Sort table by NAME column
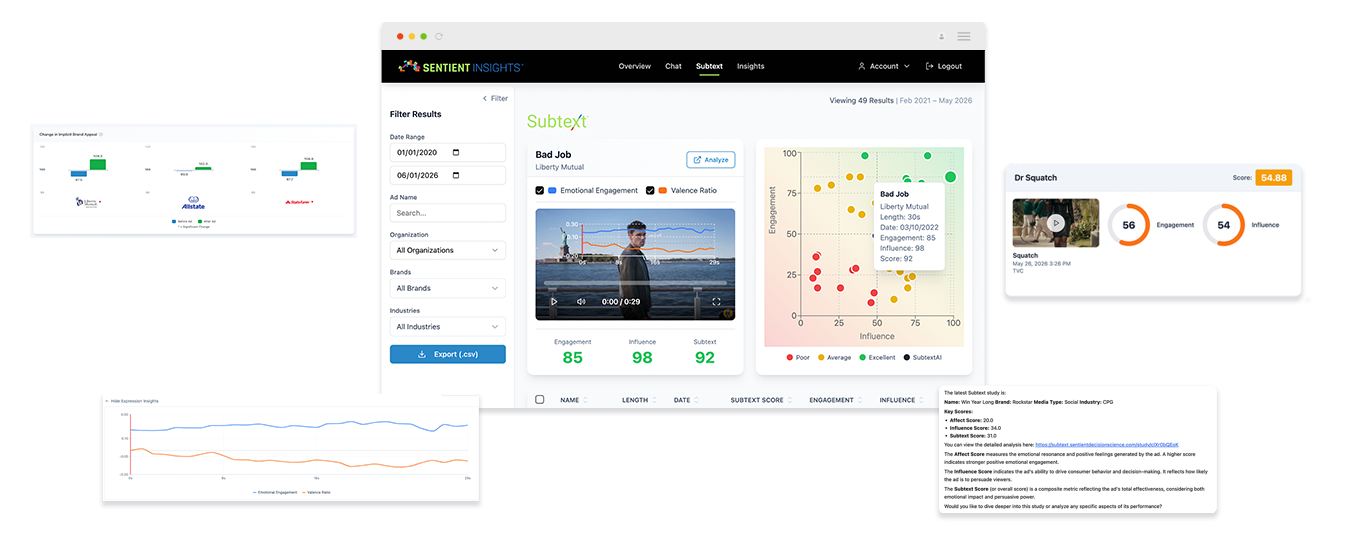The height and width of the screenshot is (543, 1366). [x=573, y=400]
